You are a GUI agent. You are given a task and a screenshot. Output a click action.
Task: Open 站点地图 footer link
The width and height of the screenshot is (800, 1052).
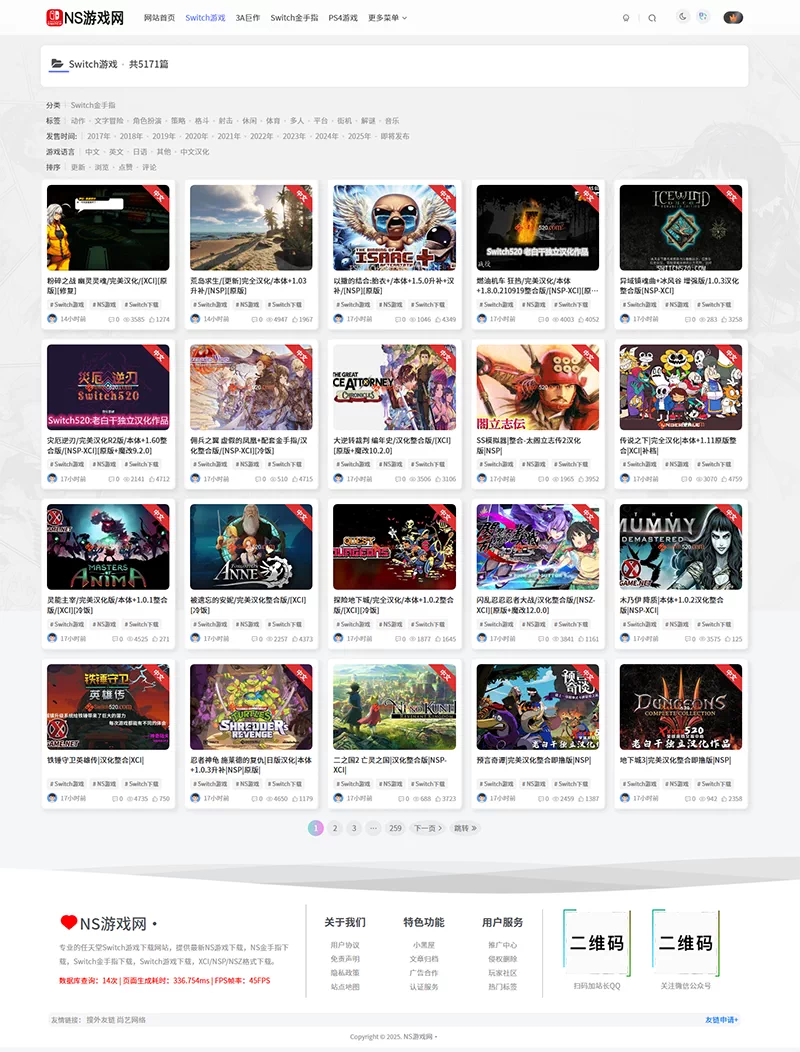tap(345, 986)
